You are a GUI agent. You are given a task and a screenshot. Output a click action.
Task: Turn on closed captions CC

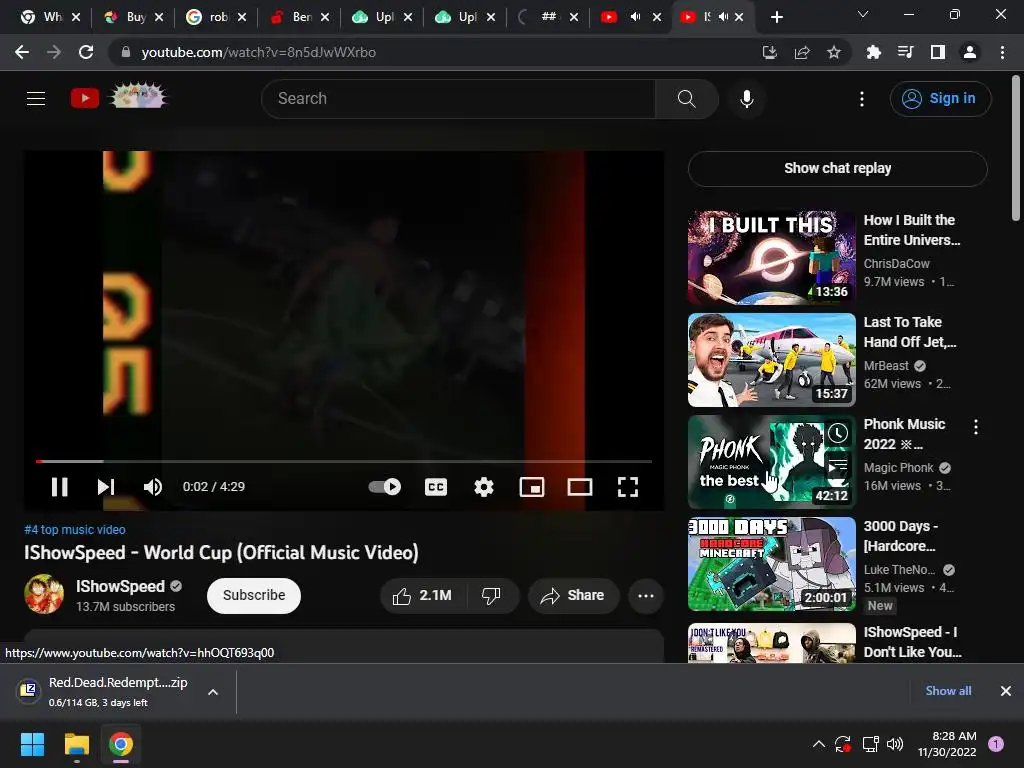[x=436, y=487]
